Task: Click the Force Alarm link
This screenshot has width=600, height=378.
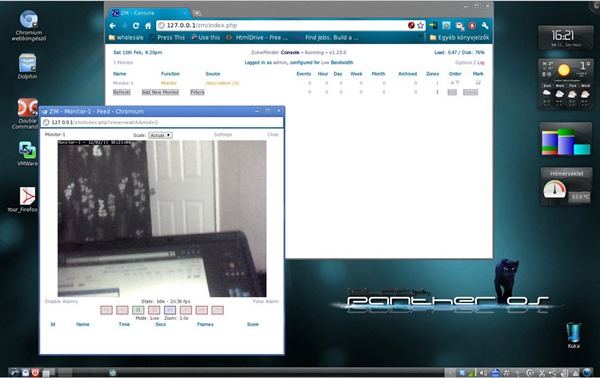Action: [x=266, y=301]
